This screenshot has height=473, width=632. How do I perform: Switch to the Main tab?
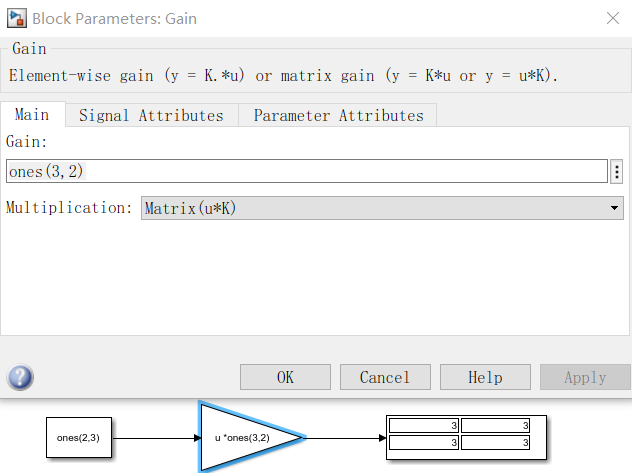[32, 115]
